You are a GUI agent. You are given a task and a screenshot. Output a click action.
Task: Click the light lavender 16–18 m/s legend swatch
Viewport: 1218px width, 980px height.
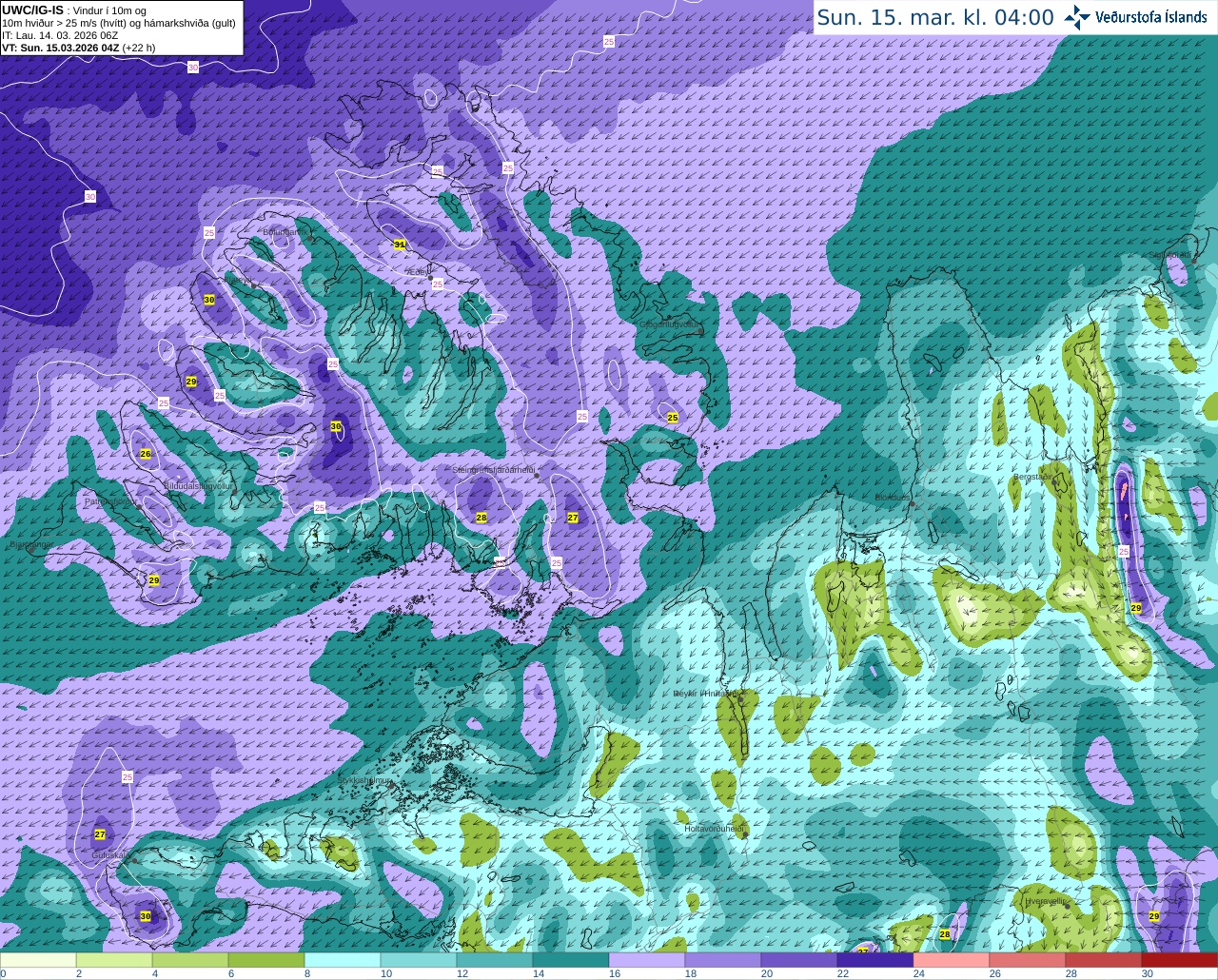point(647,960)
